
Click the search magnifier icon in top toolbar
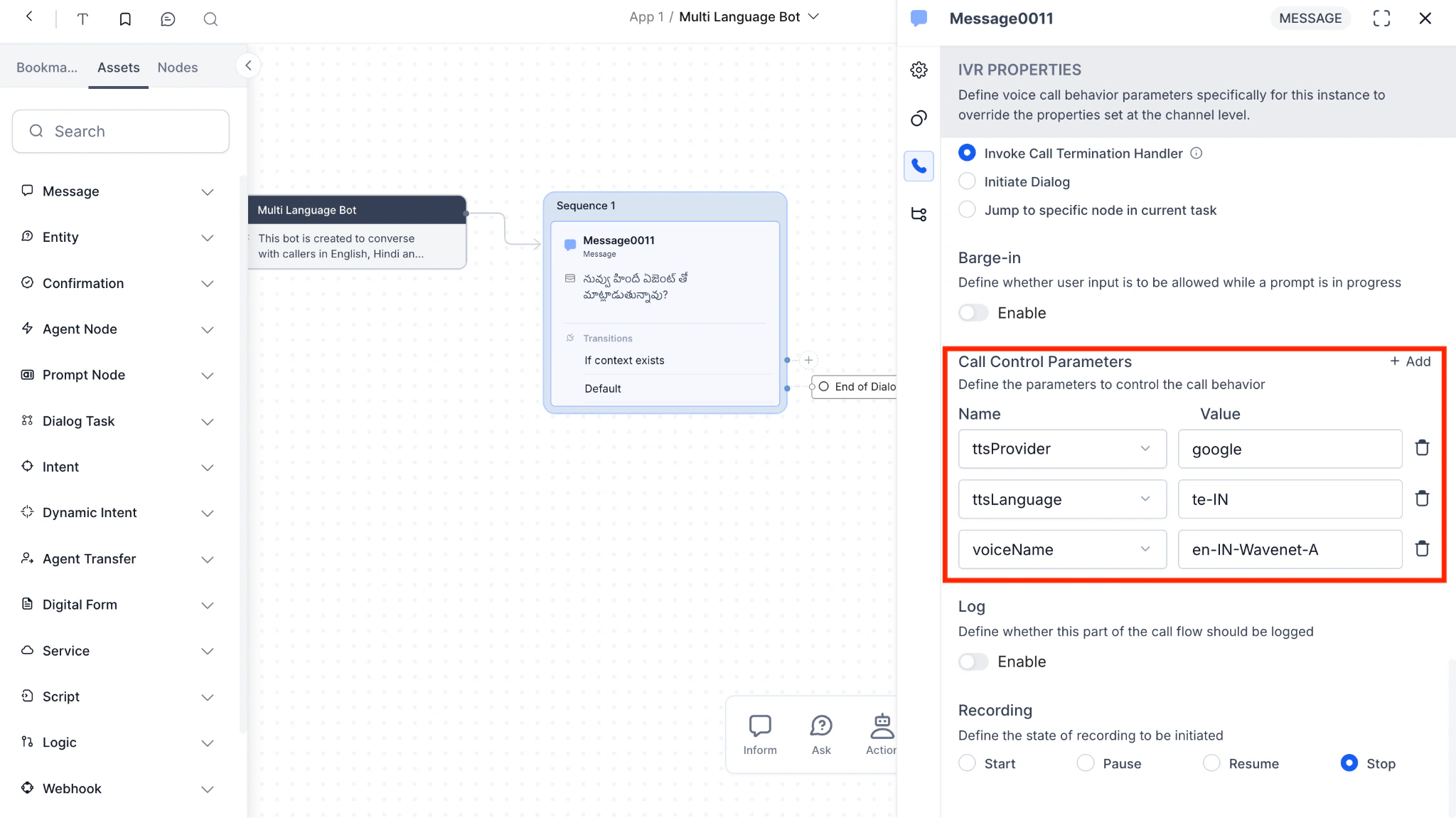click(210, 19)
